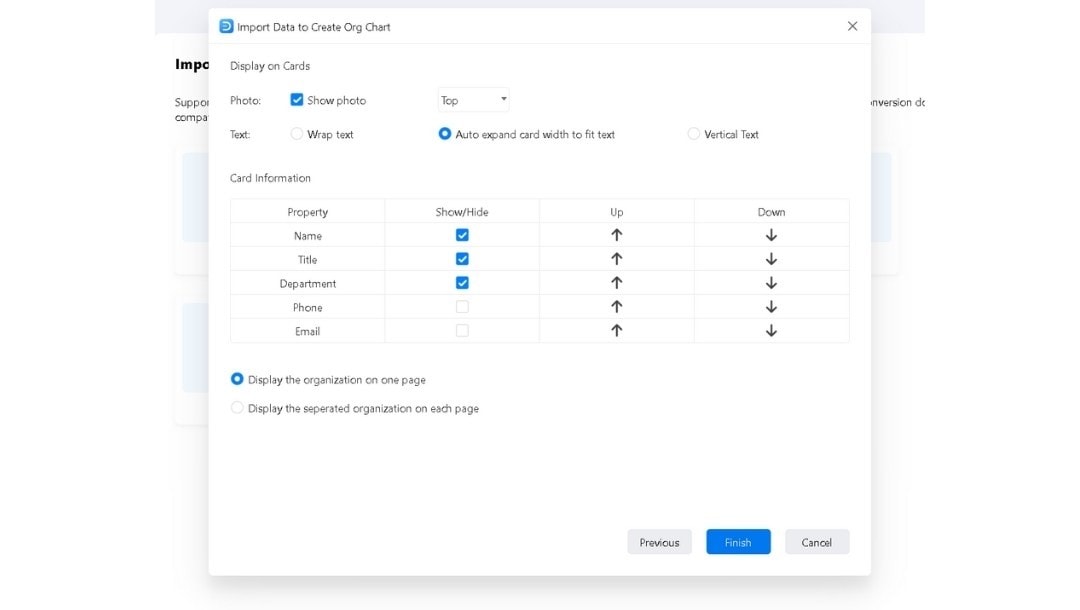
Task: Enable Show/Hide for the Email property
Action: click(x=462, y=331)
